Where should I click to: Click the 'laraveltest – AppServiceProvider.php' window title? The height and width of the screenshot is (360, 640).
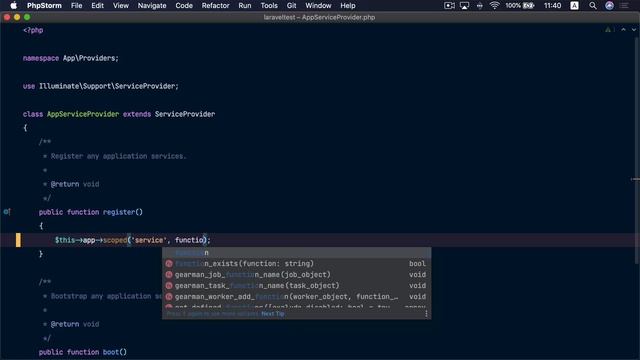pyautogui.click(x=319, y=18)
